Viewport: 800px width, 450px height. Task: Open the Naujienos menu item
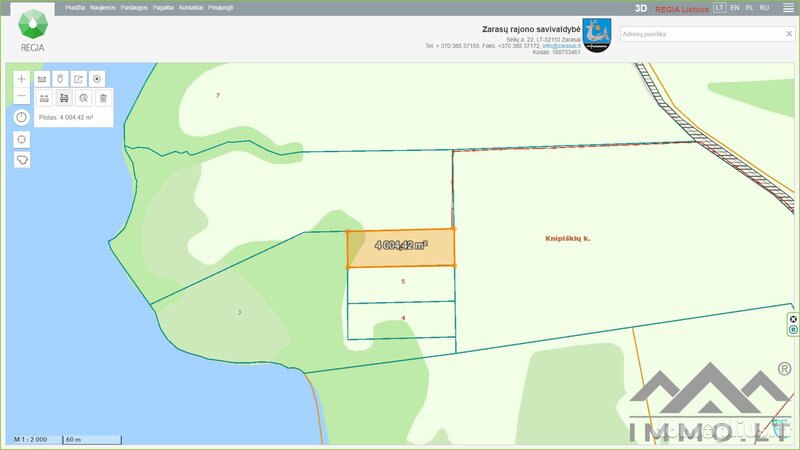[103, 8]
